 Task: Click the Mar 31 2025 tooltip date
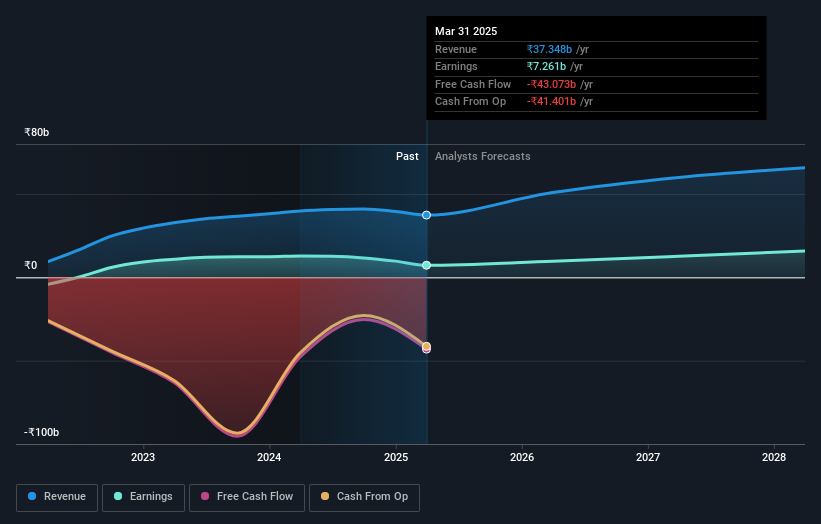tap(466, 31)
